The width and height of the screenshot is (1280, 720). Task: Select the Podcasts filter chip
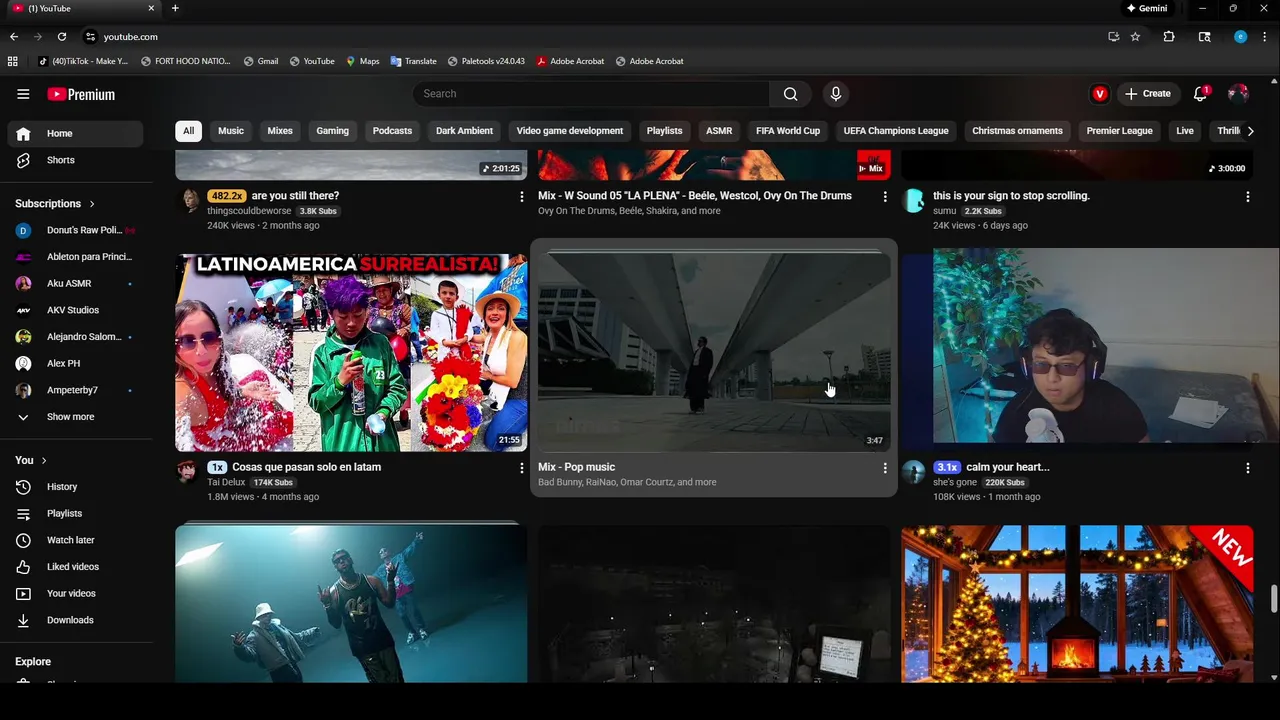[x=392, y=131]
